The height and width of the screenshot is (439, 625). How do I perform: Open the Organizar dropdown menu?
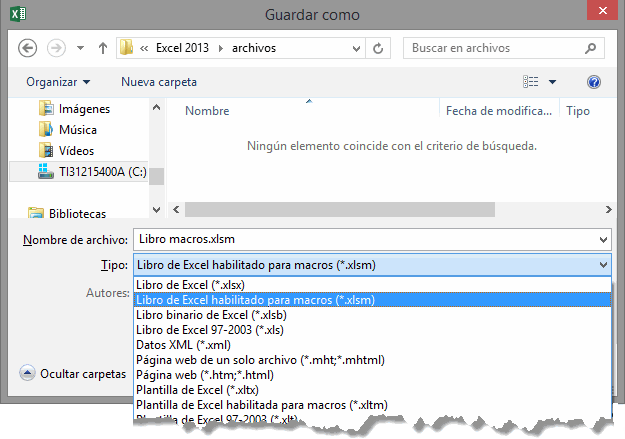click(x=58, y=82)
